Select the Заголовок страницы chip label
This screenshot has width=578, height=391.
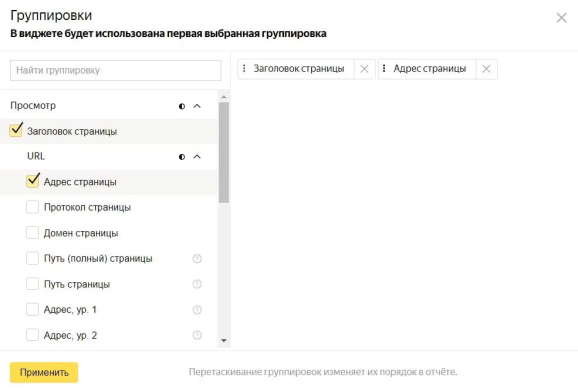click(x=299, y=69)
